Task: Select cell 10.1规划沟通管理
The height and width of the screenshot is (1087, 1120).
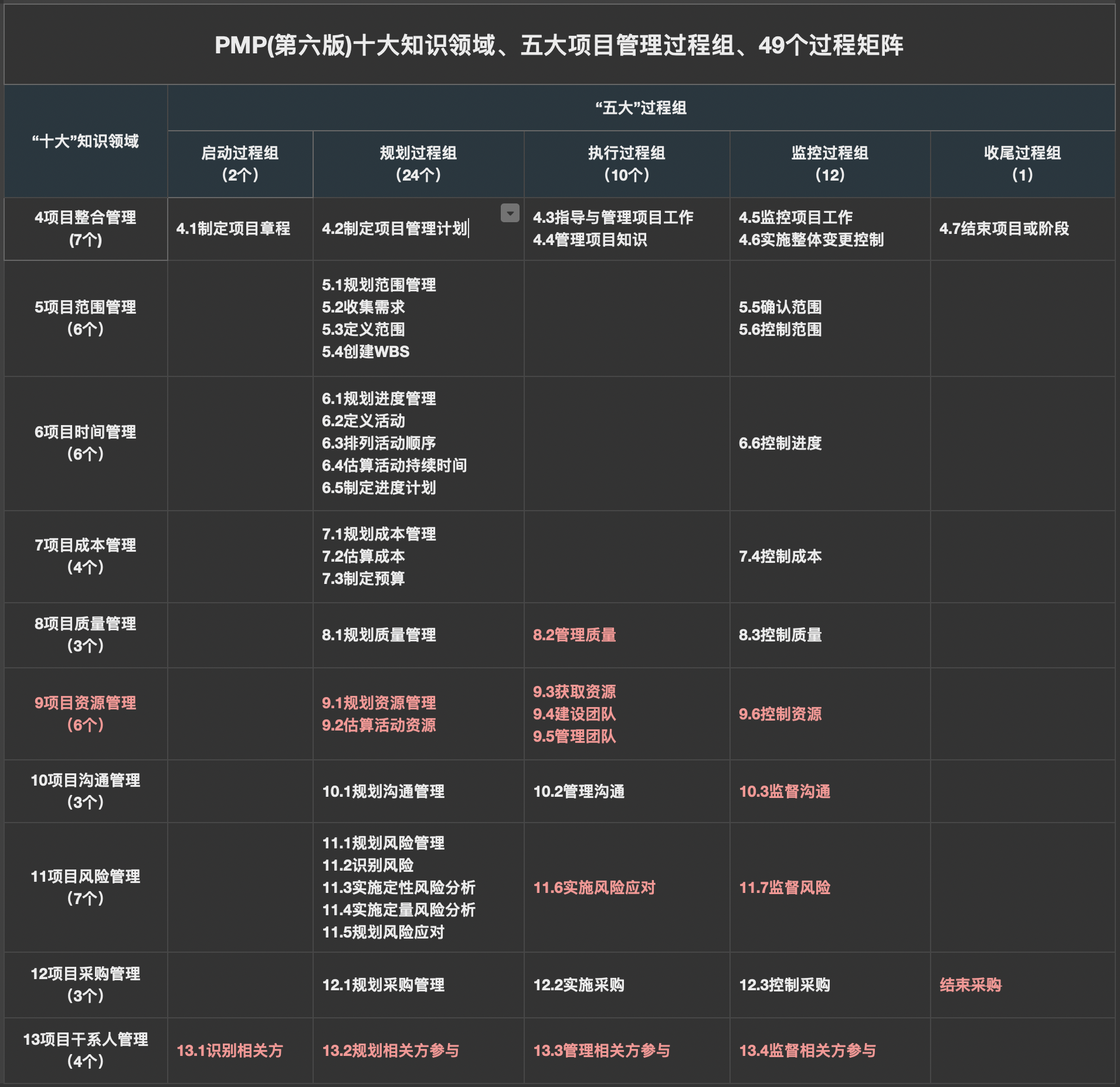Action: [x=418, y=792]
